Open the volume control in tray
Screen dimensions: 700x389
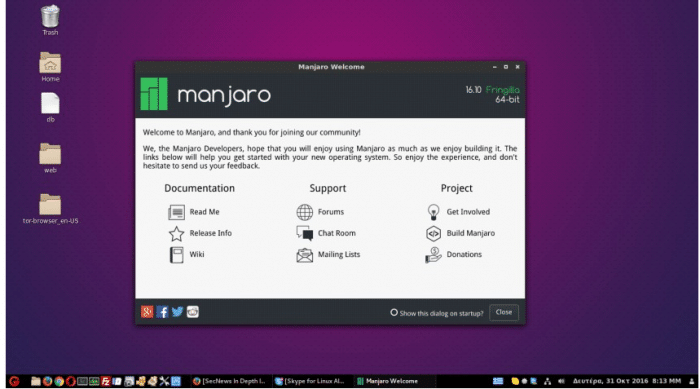561,381
